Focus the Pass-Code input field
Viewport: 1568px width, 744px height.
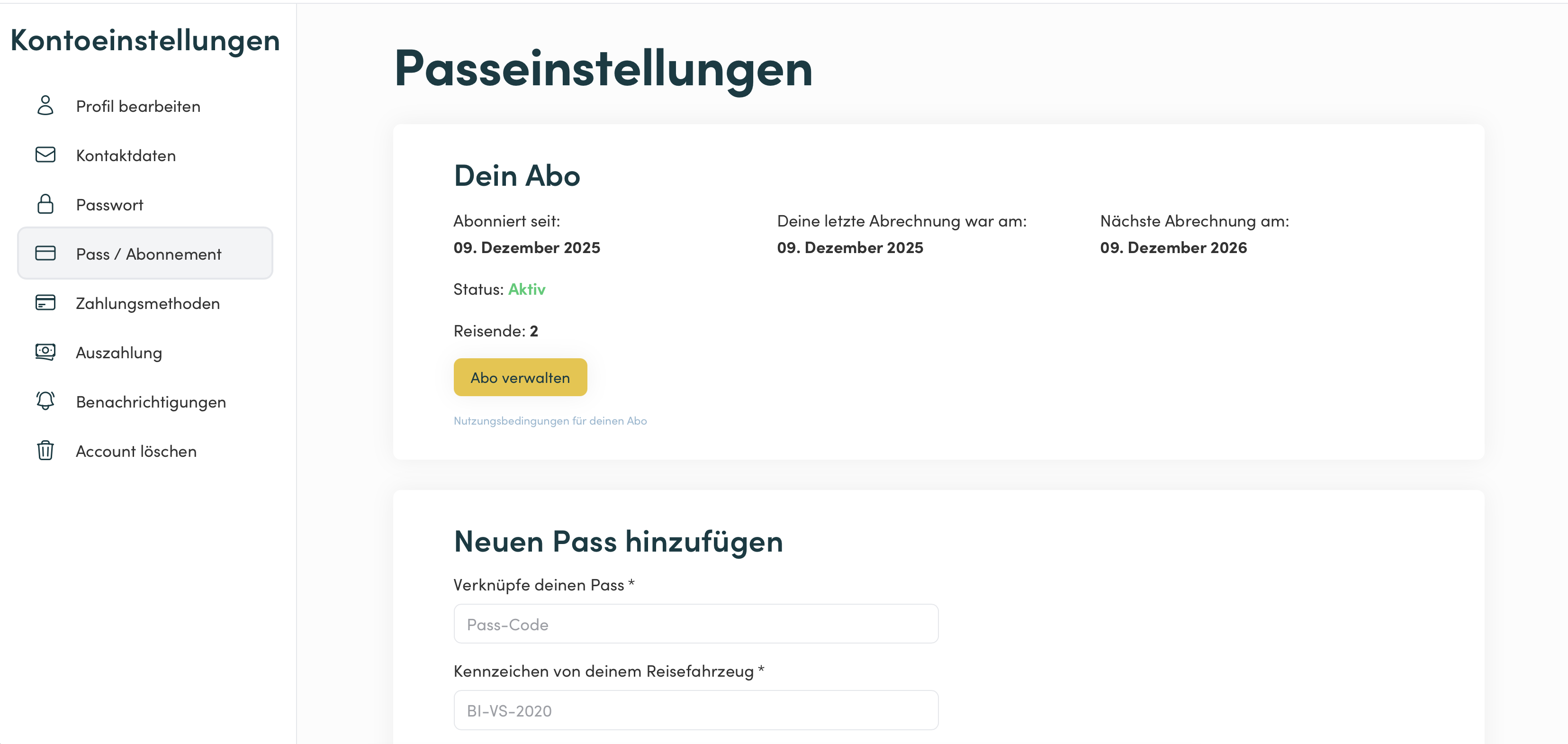pos(696,624)
